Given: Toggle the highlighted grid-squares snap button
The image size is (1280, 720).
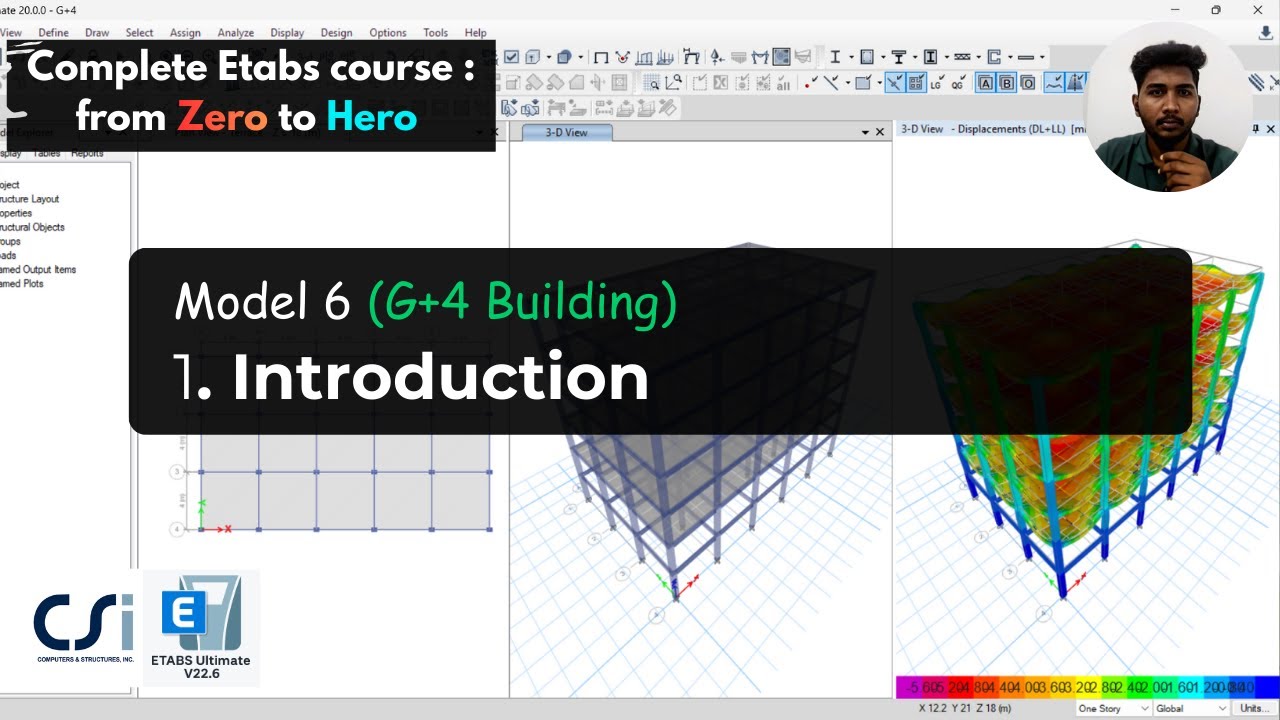Looking at the screenshot, I should [x=916, y=83].
